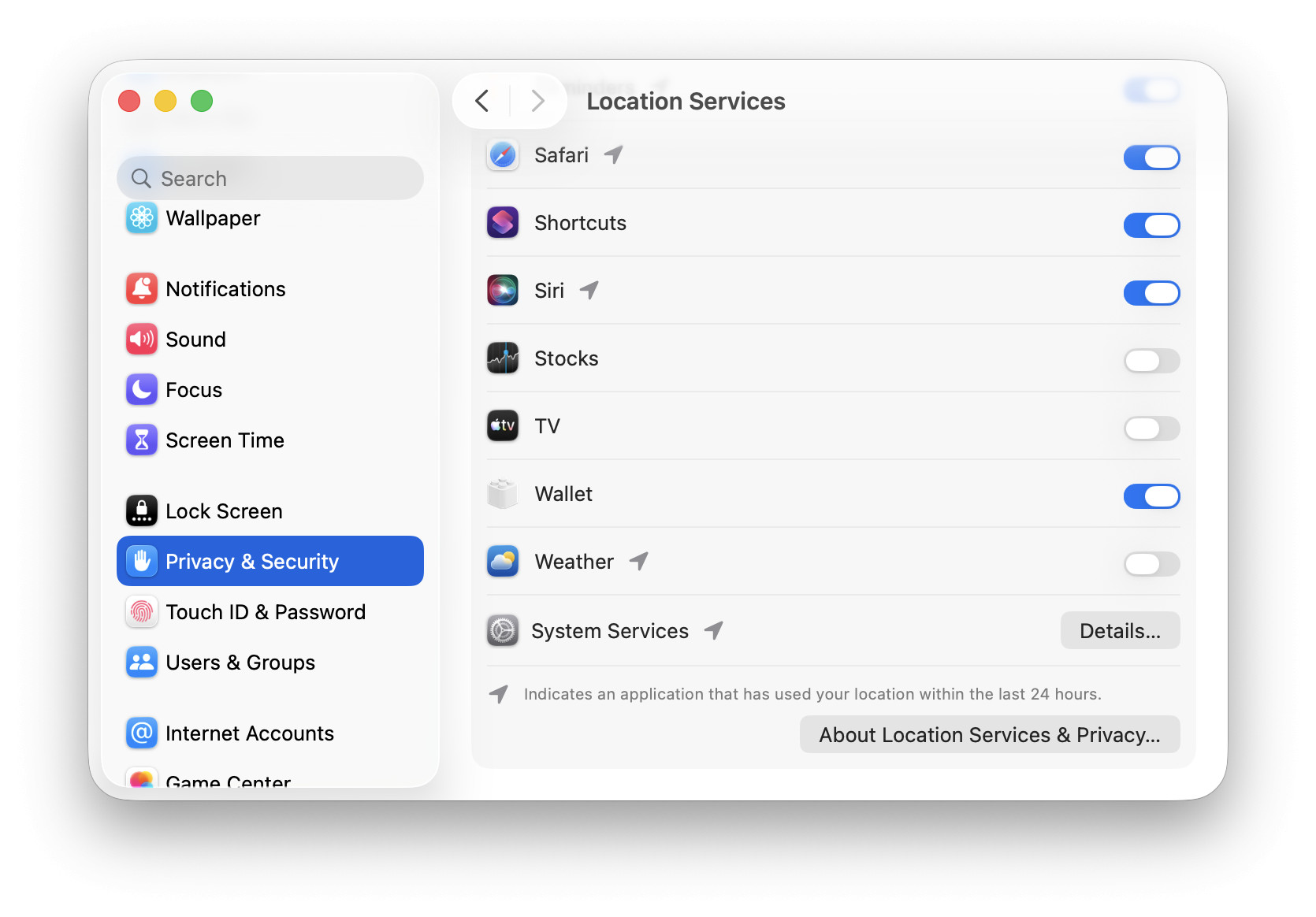The width and height of the screenshot is (1316, 917).
Task: Click the Apple TV app icon
Action: [503, 426]
